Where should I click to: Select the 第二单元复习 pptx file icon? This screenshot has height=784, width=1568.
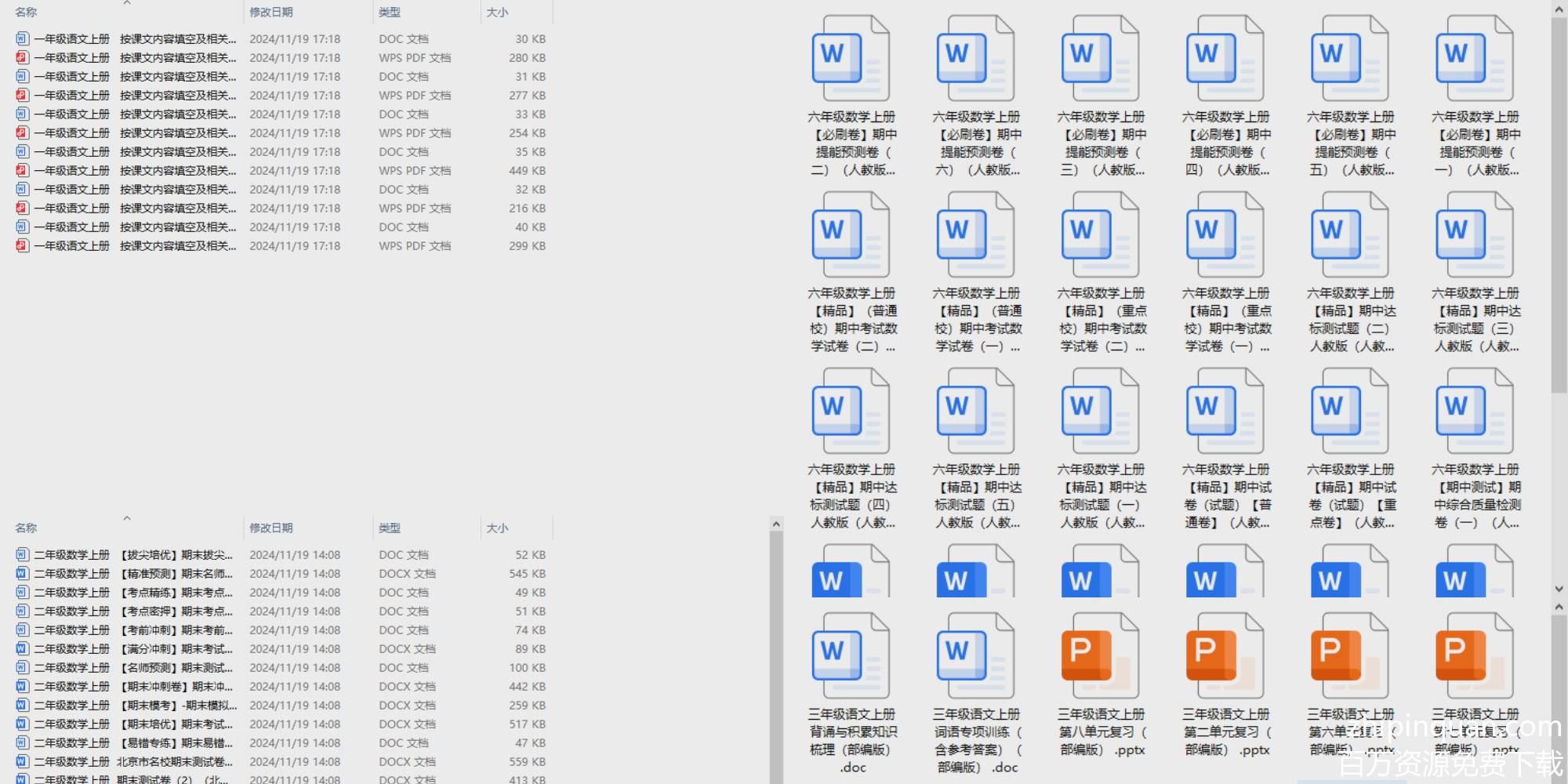[1225, 655]
